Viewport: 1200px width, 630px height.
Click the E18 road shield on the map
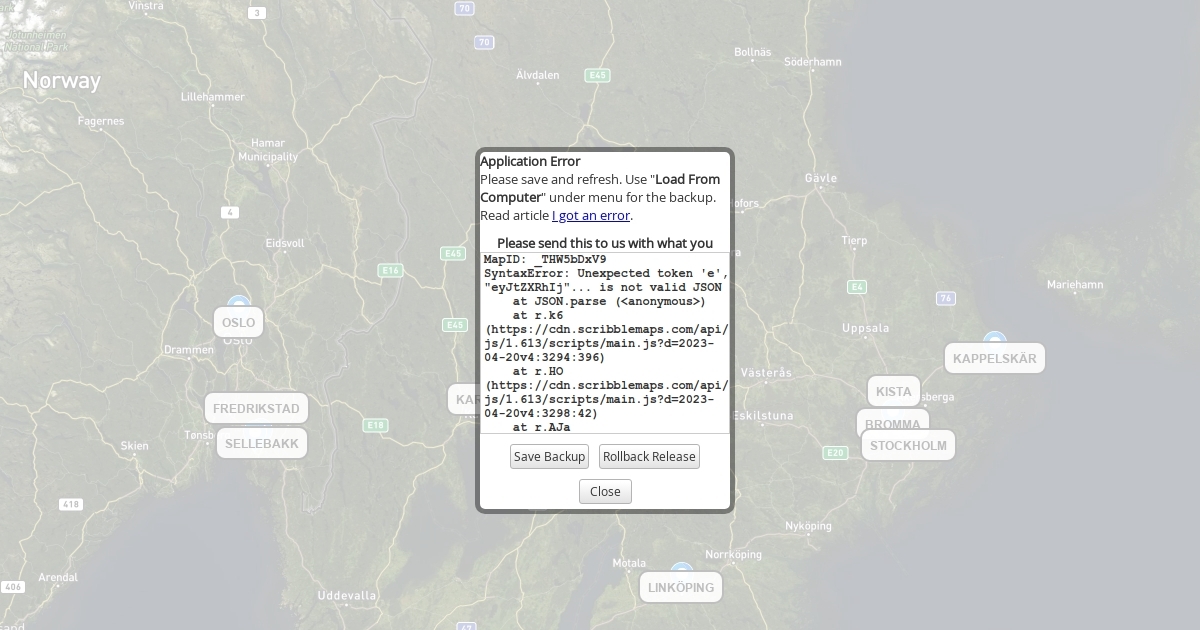(x=375, y=425)
